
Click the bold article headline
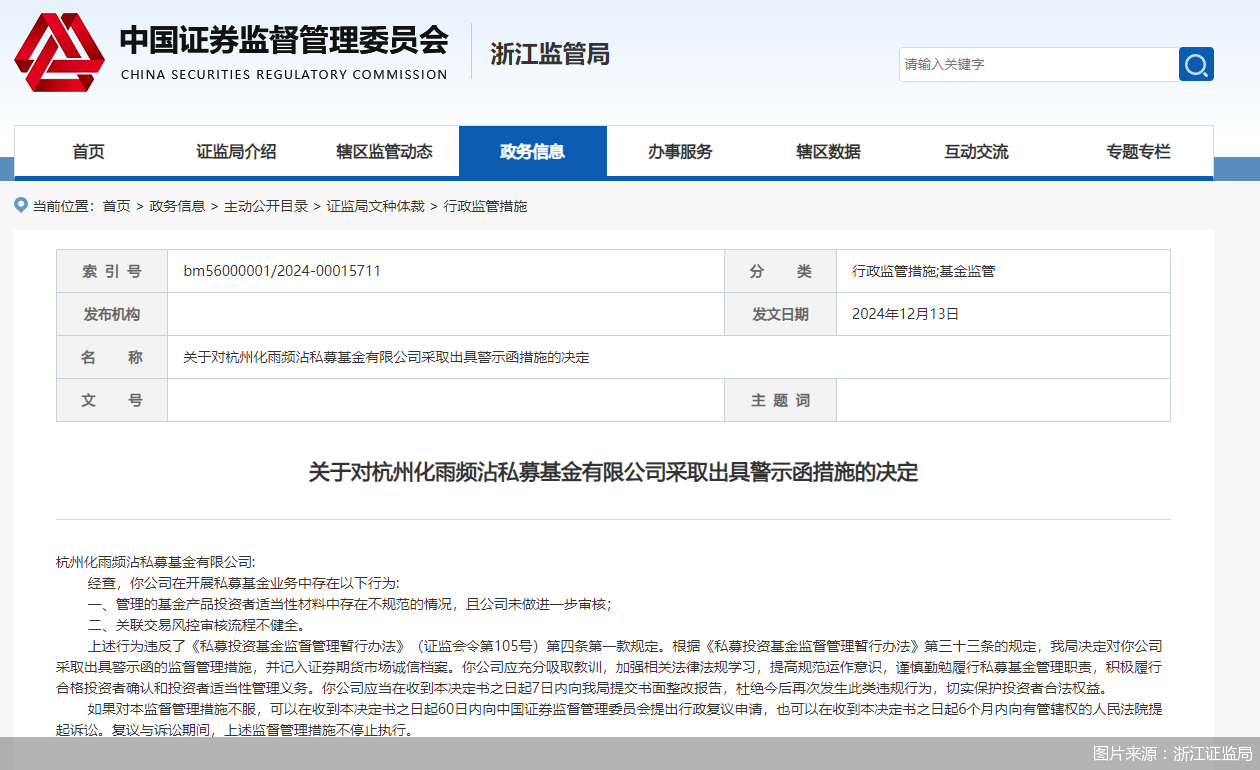point(613,472)
